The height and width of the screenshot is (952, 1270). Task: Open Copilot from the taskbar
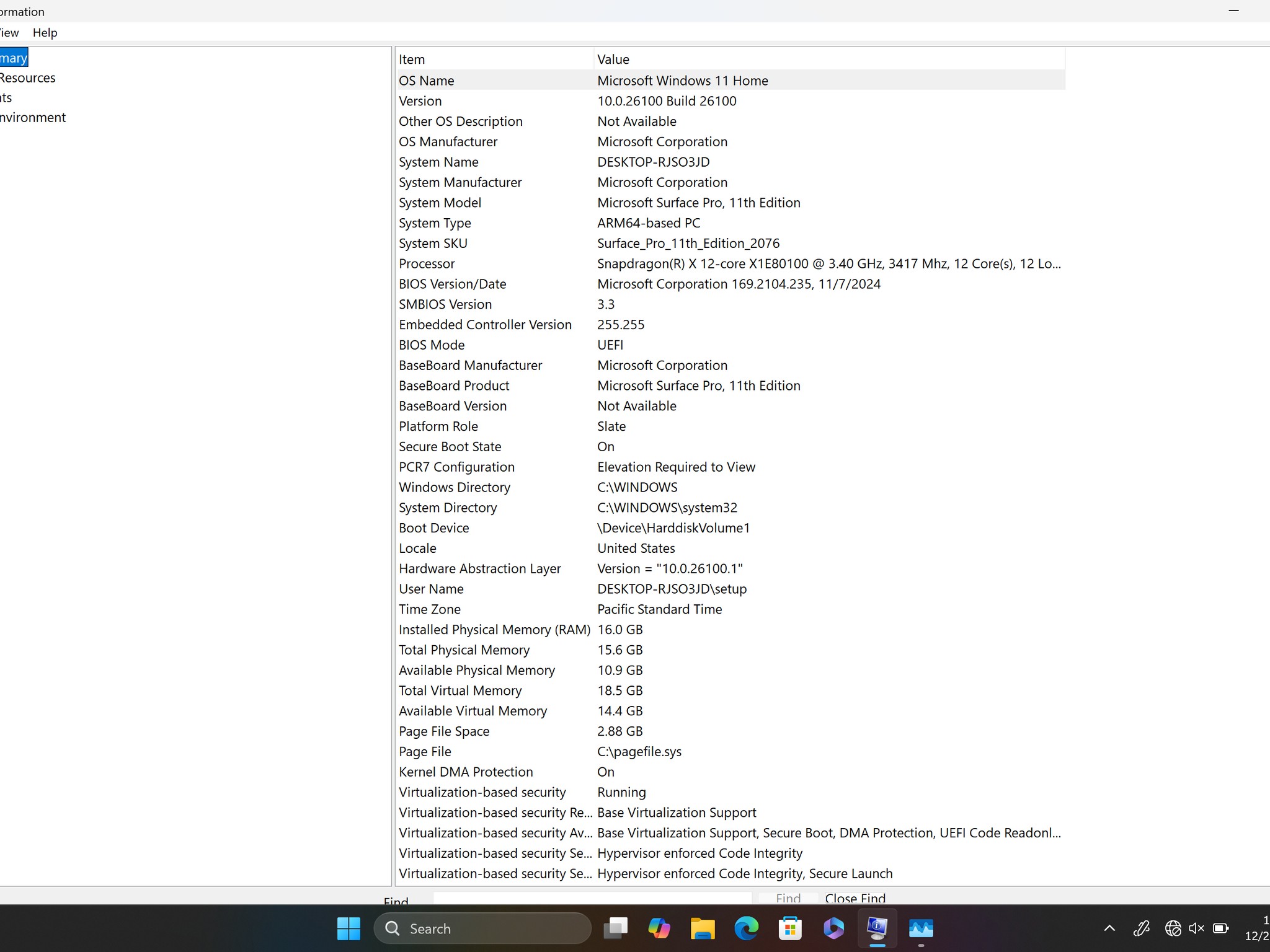[x=659, y=928]
